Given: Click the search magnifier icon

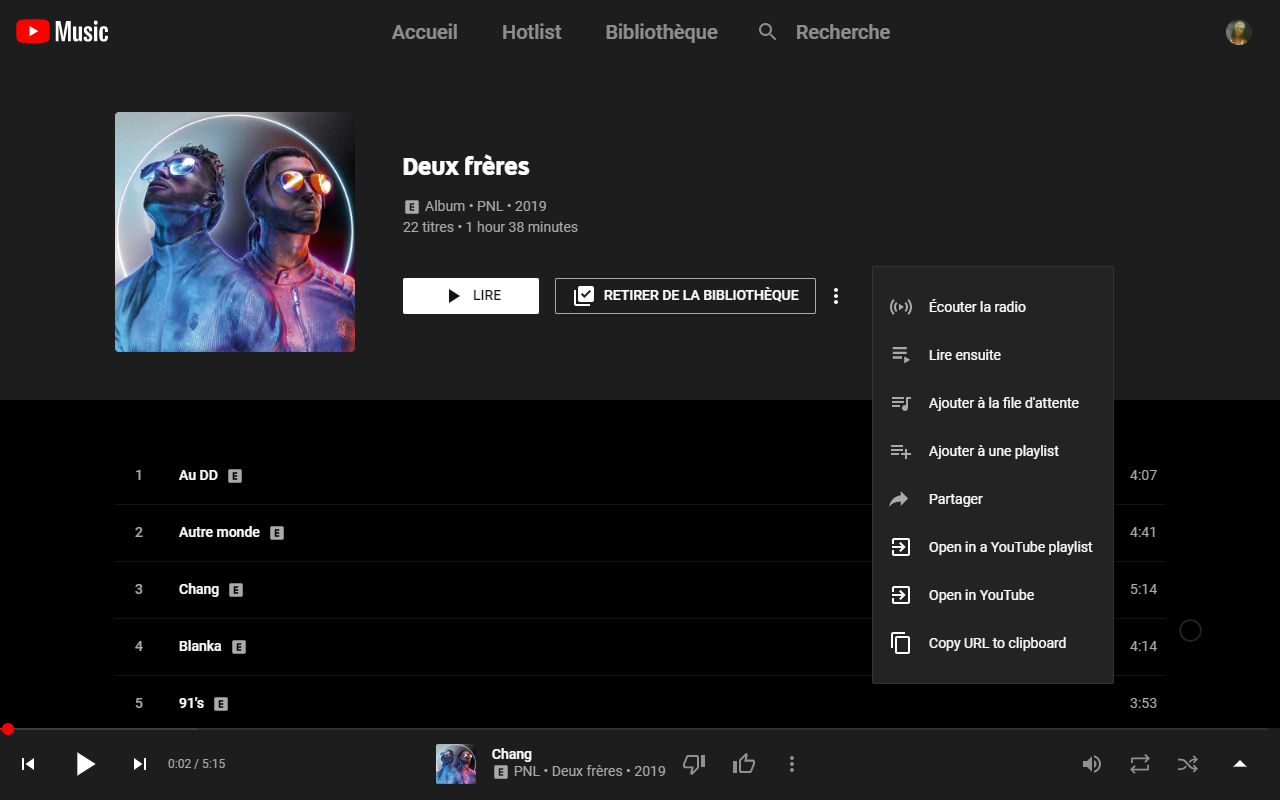Looking at the screenshot, I should point(768,32).
